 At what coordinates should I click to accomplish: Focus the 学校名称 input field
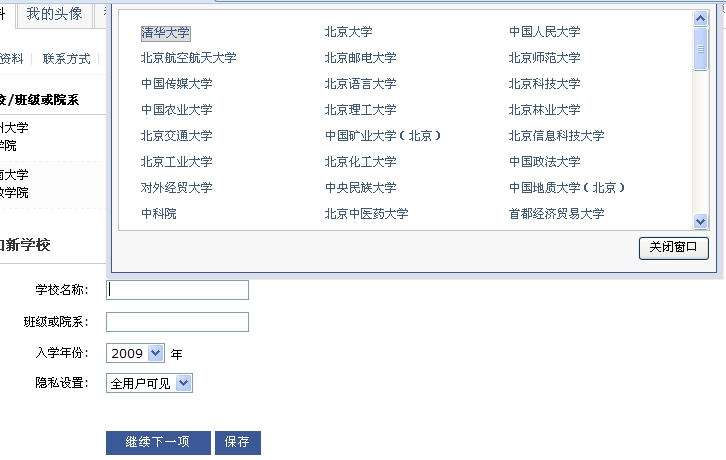click(177, 290)
